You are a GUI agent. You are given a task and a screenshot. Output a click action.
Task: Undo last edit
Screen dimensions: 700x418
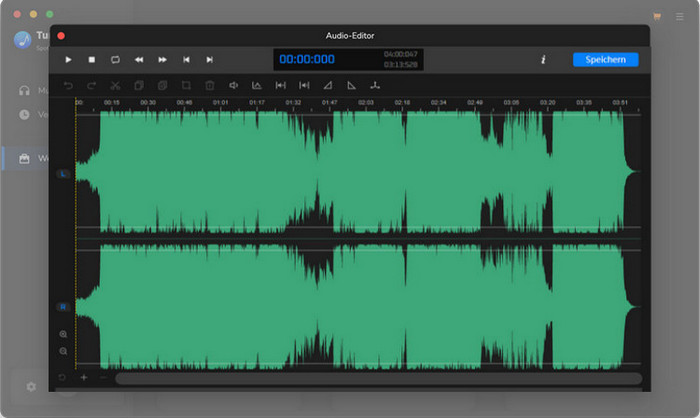[x=68, y=85]
